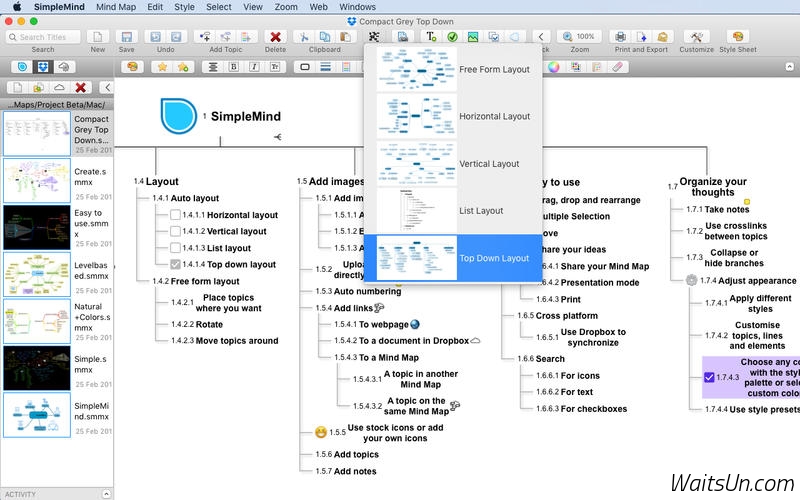Select the local SimpleMind storage icon
This screenshot has width=800, height=500.
pyautogui.click(x=22, y=67)
